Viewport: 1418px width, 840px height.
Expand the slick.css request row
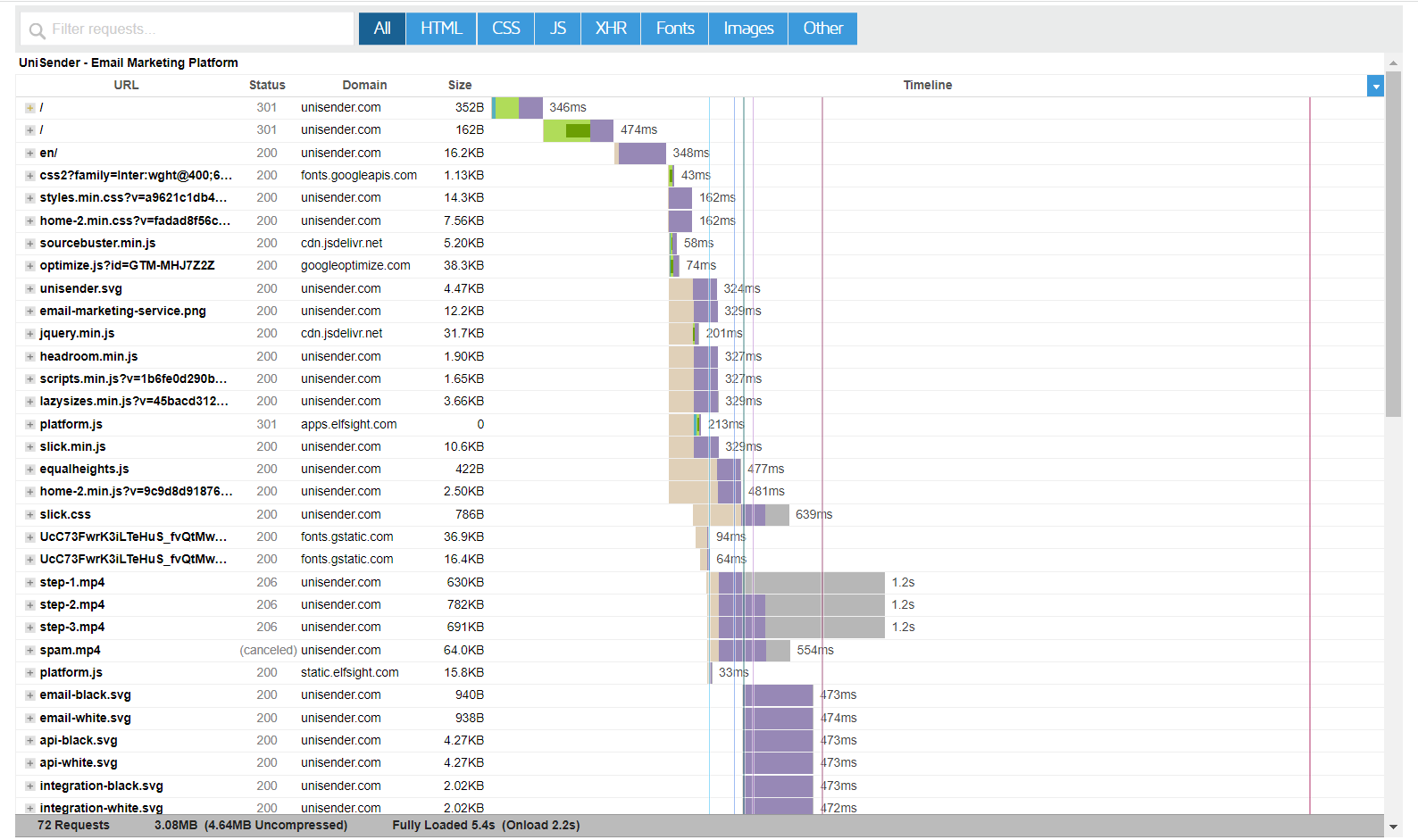(x=30, y=515)
